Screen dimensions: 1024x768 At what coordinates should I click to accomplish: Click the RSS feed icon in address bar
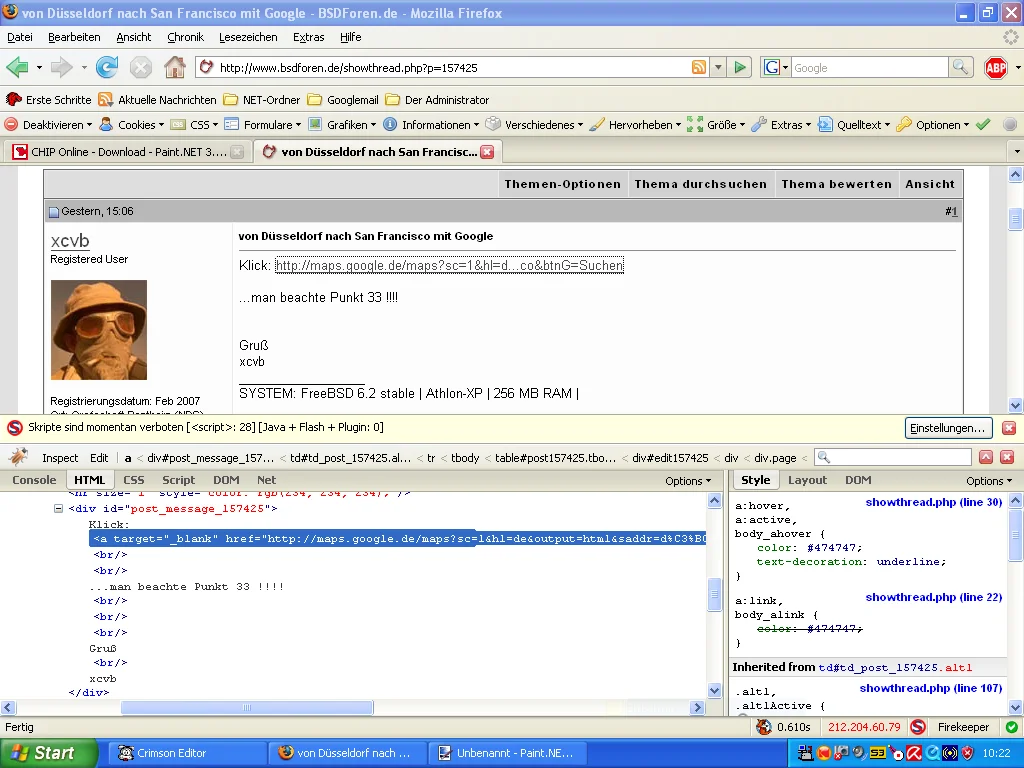699,67
